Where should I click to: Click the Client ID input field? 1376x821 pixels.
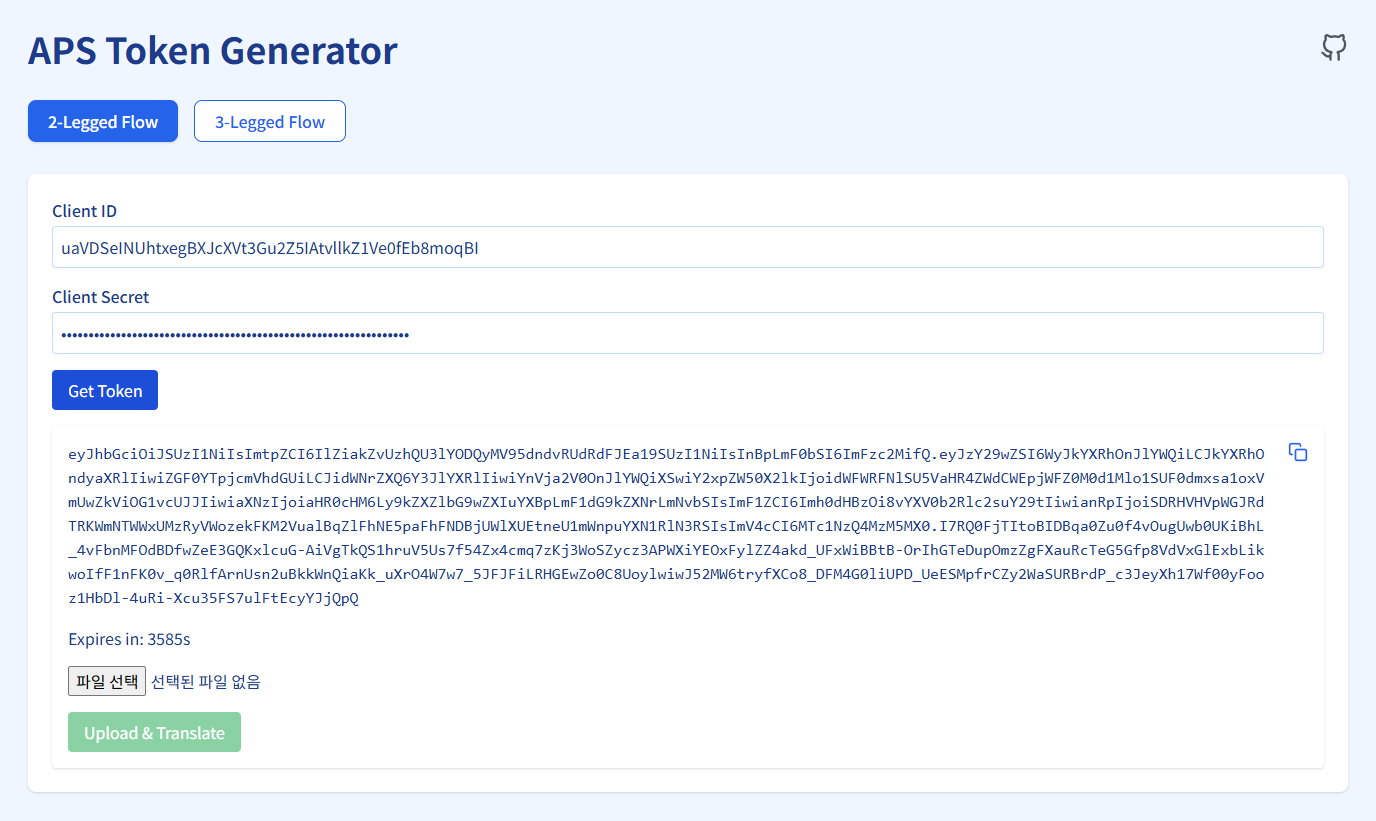coord(688,247)
